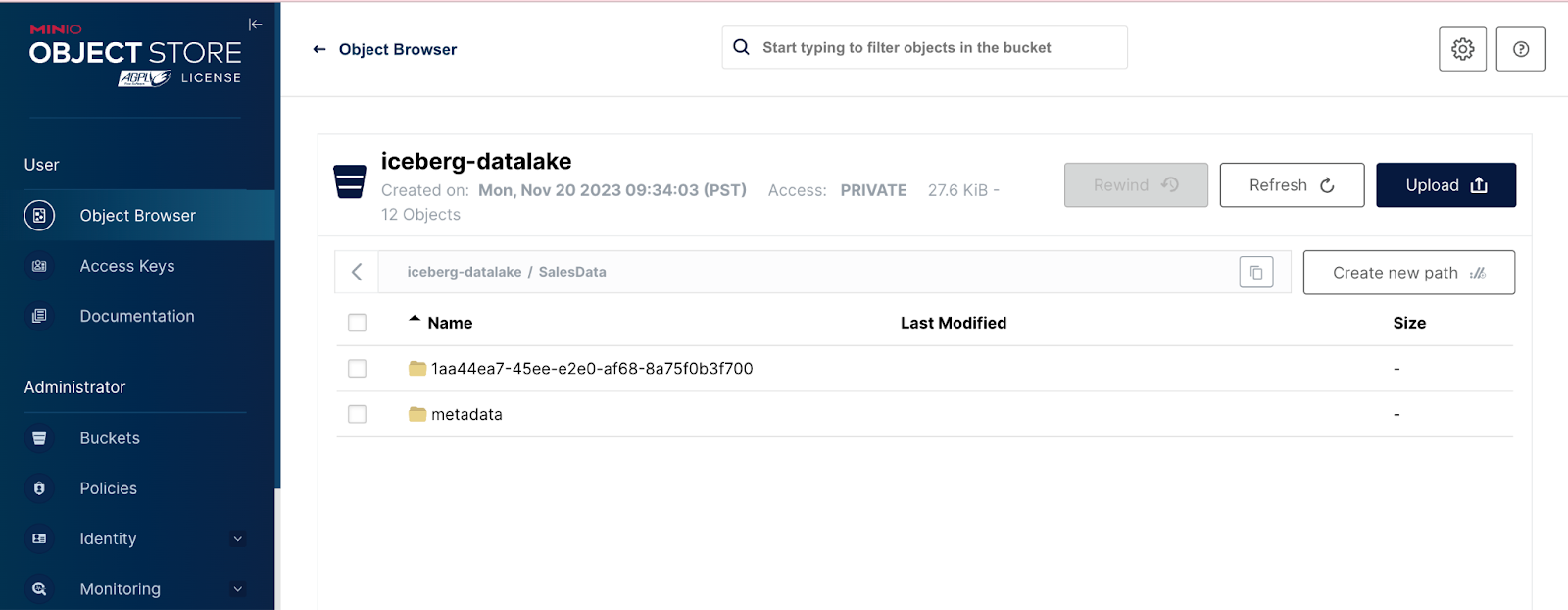Open the Documentation menu item

tap(137, 316)
